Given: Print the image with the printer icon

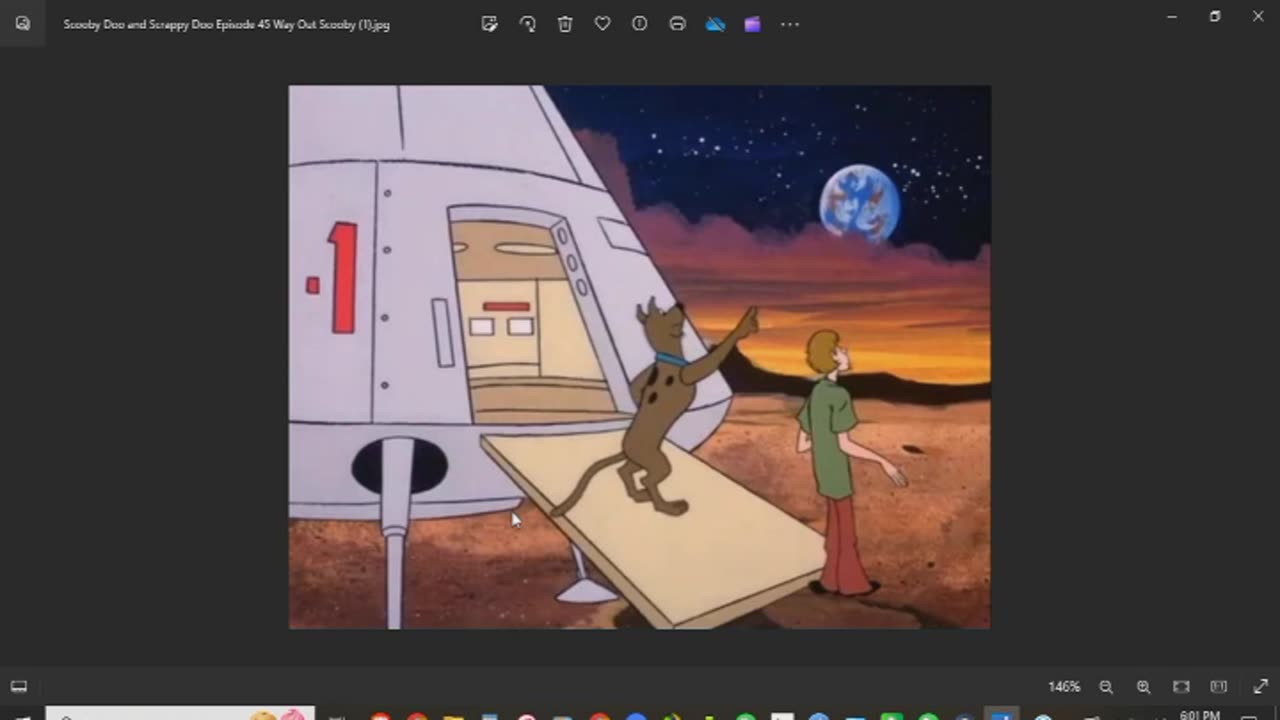Looking at the screenshot, I should coord(677,24).
